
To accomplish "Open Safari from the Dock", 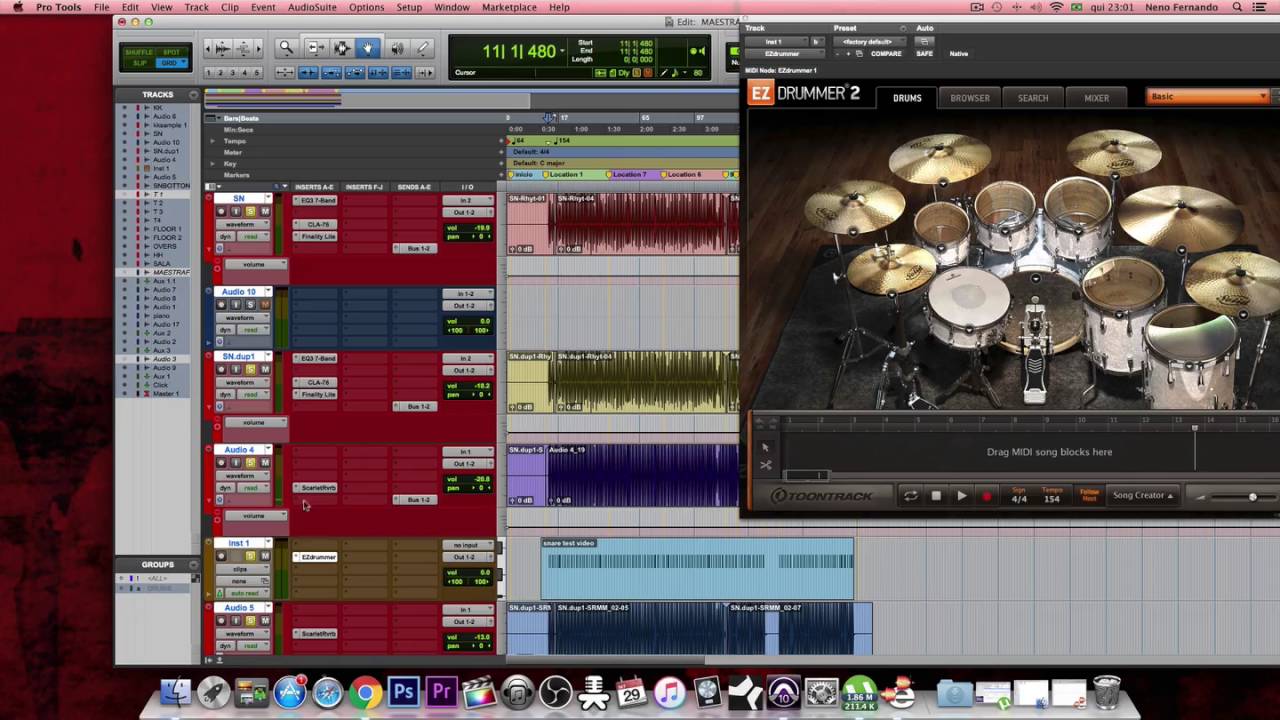I will point(327,692).
